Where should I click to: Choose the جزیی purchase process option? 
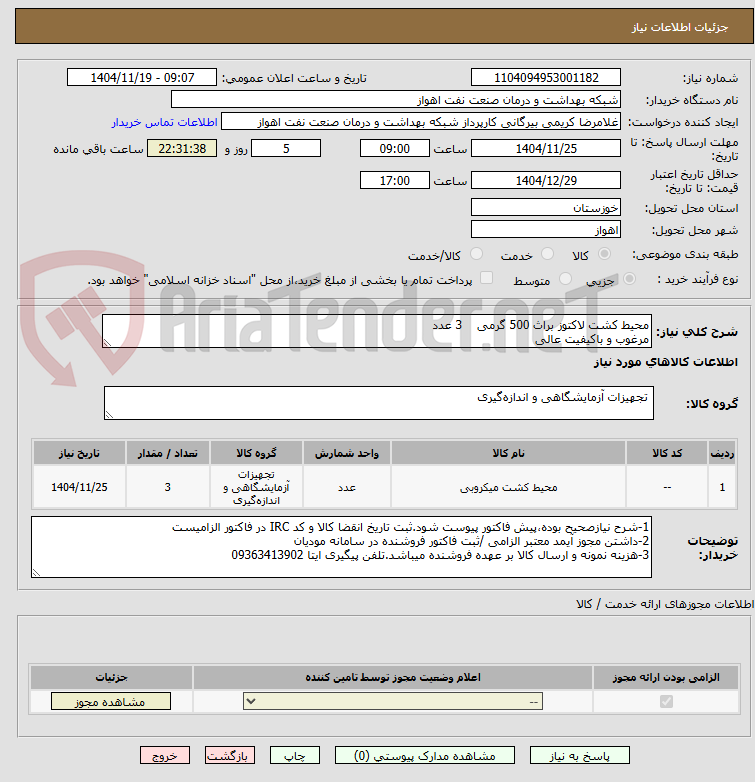[629, 279]
